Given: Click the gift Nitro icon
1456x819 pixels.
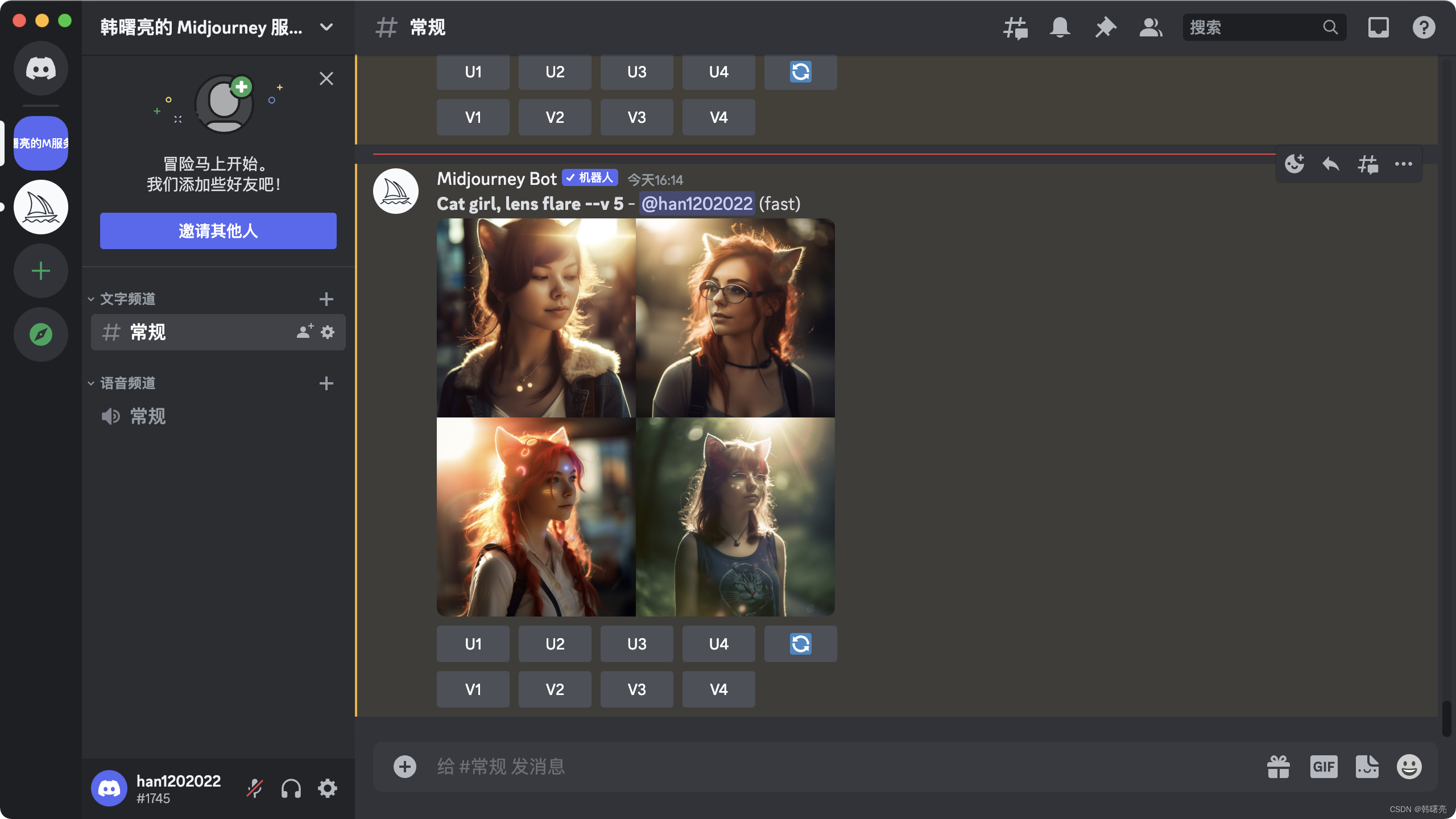Looking at the screenshot, I should 1279,767.
